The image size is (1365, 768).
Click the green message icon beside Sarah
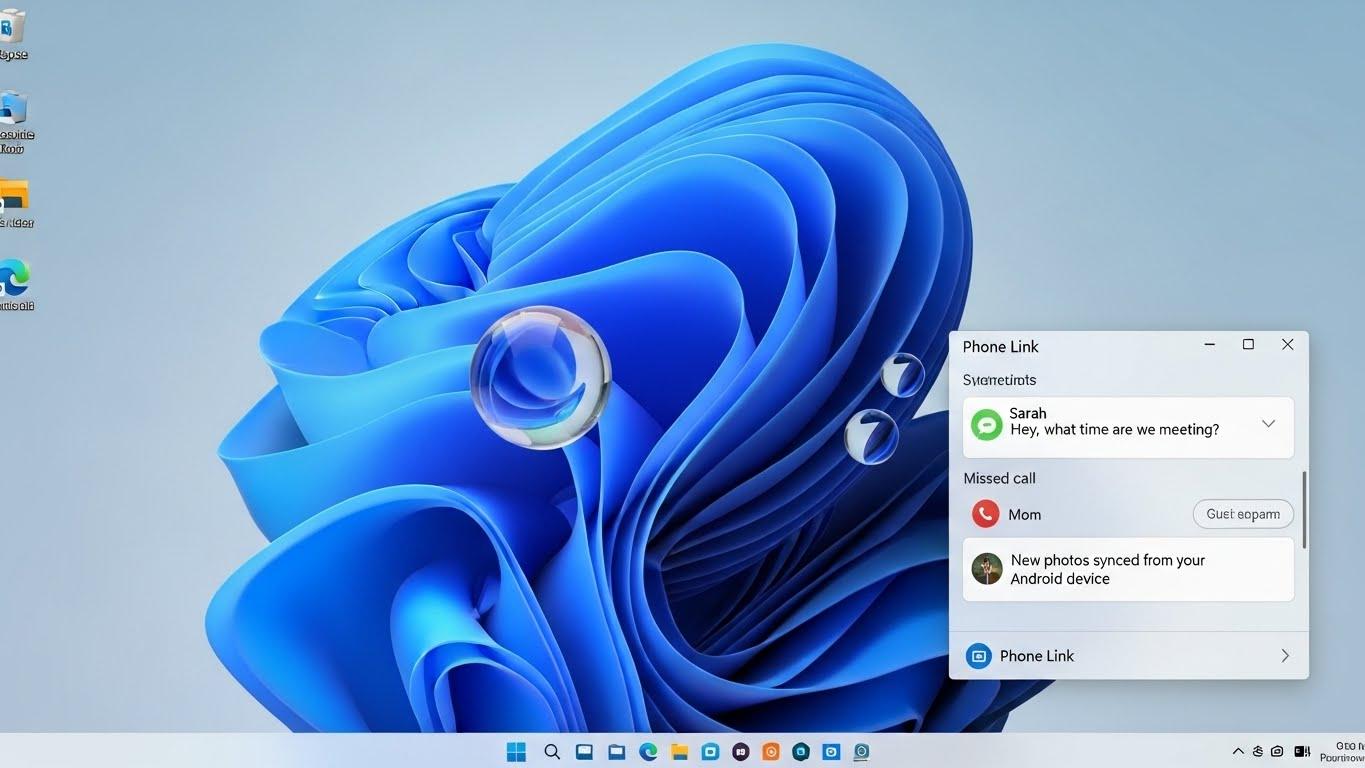986,425
